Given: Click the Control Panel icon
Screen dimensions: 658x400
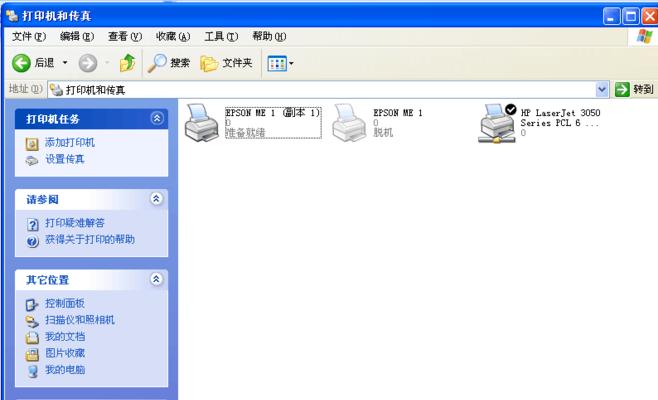Looking at the screenshot, I should [x=32, y=305].
